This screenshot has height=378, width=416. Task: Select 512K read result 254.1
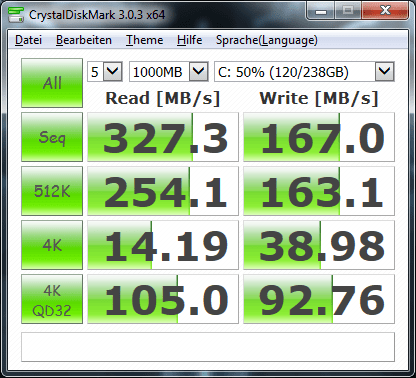(163, 191)
